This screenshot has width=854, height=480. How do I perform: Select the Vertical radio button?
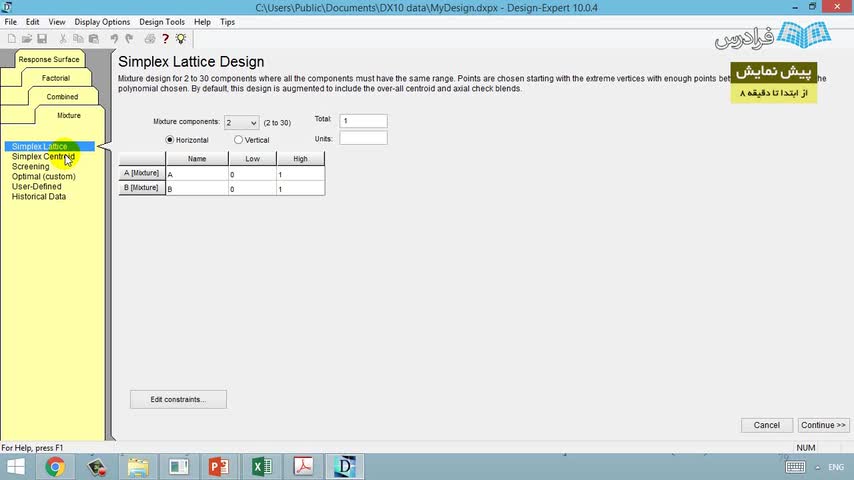coord(238,140)
